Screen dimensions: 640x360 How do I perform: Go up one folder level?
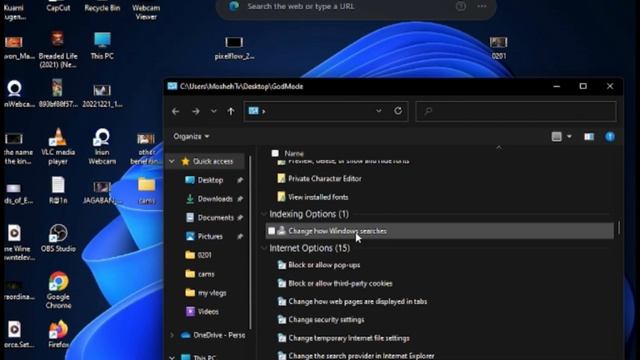(x=231, y=111)
